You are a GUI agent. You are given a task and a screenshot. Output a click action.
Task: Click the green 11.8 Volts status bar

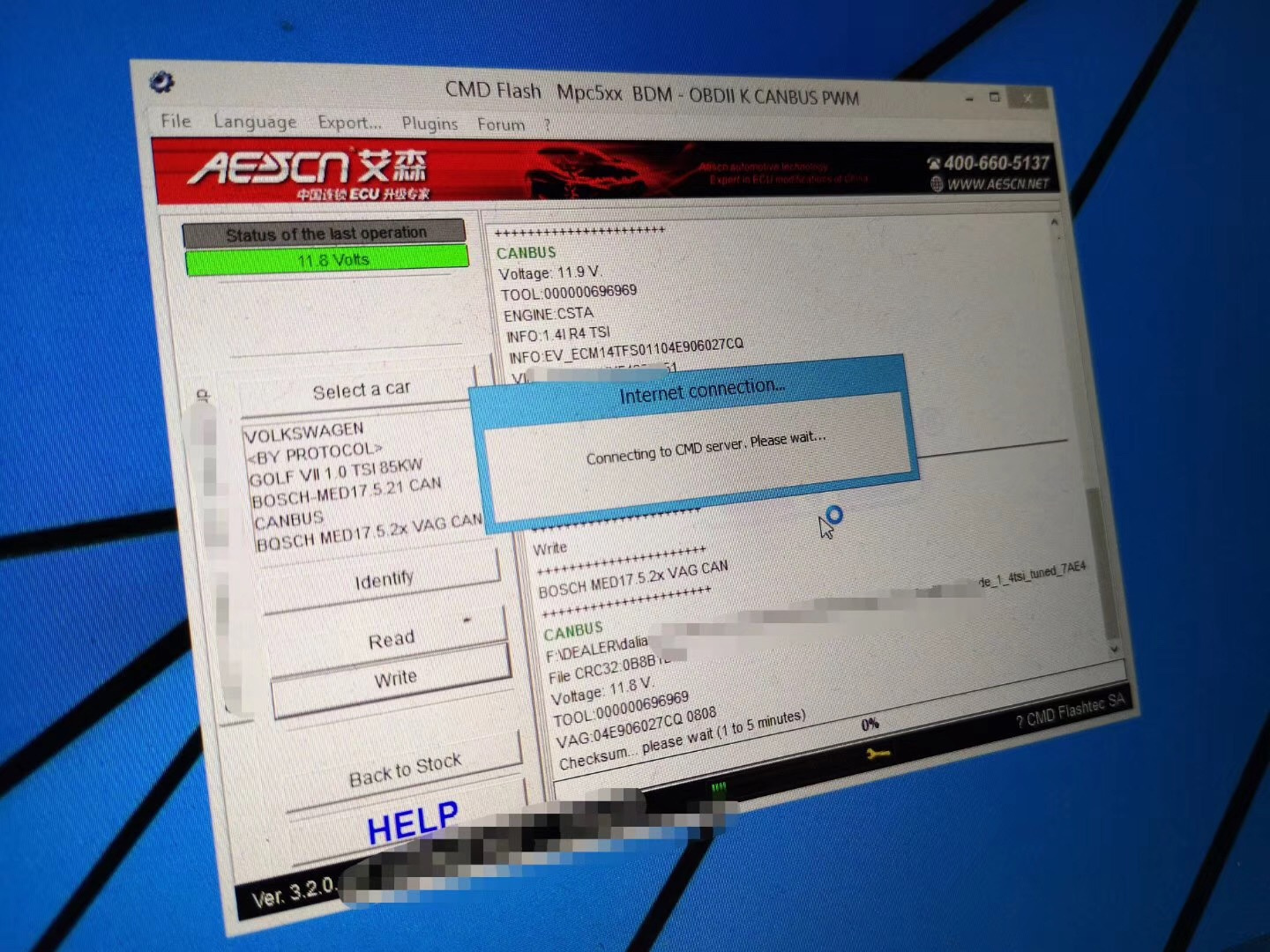327,260
